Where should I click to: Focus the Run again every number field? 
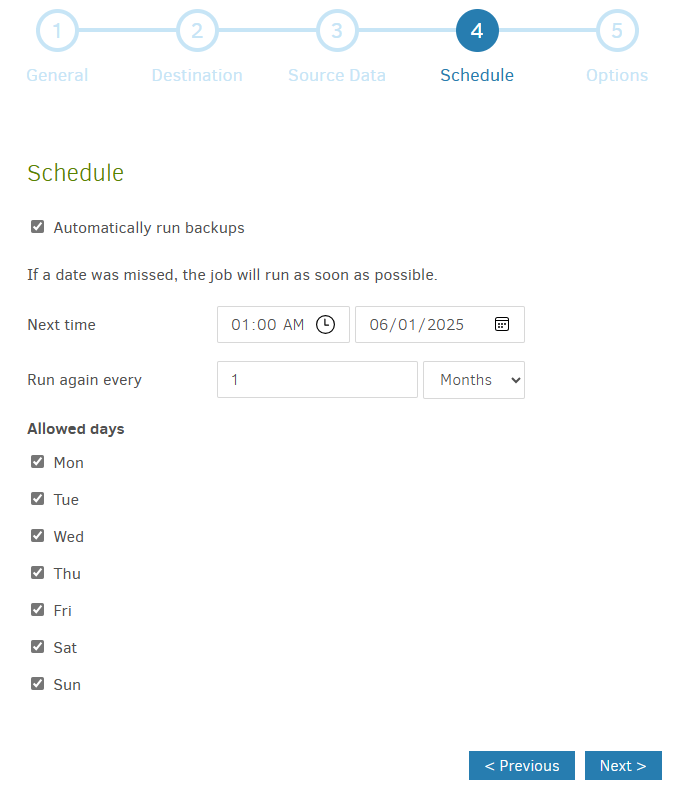click(x=317, y=380)
